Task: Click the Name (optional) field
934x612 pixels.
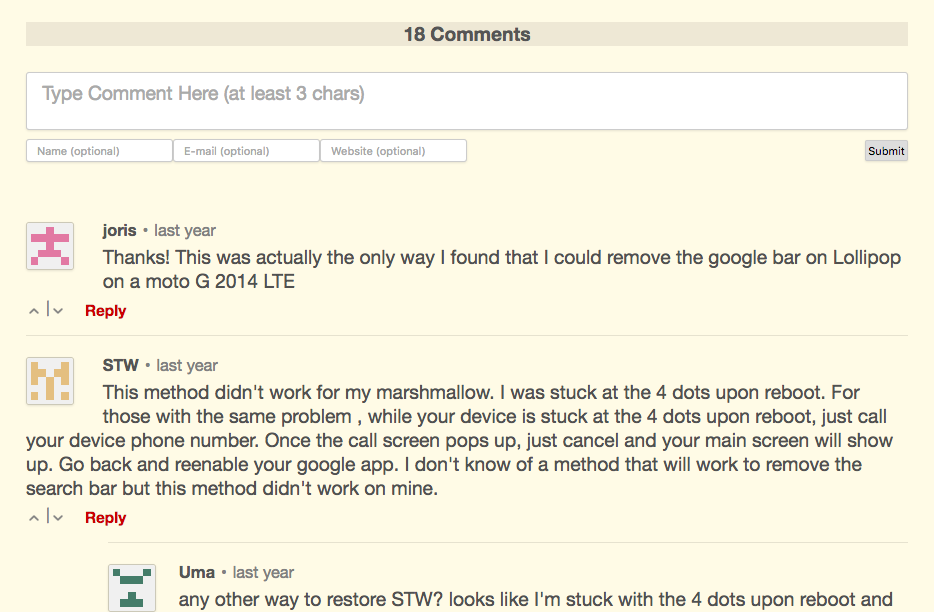Action: [99, 151]
